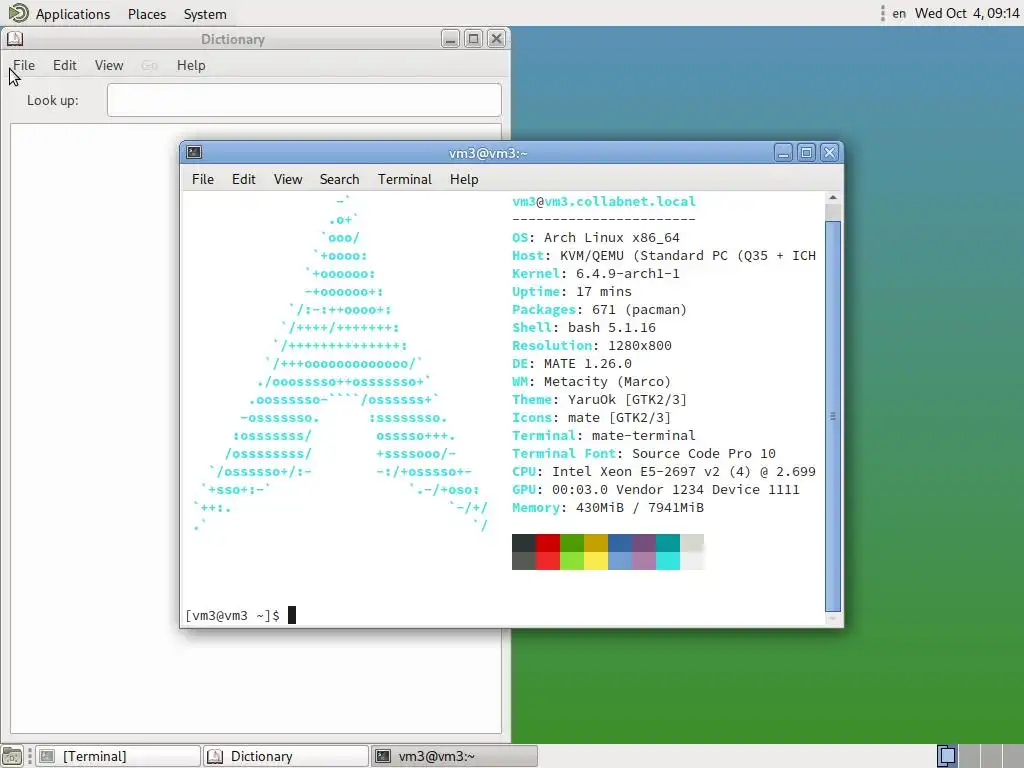1024x768 pixels.
Task: Maximize the vm3@vm3 terminal window
Action: 807,153
